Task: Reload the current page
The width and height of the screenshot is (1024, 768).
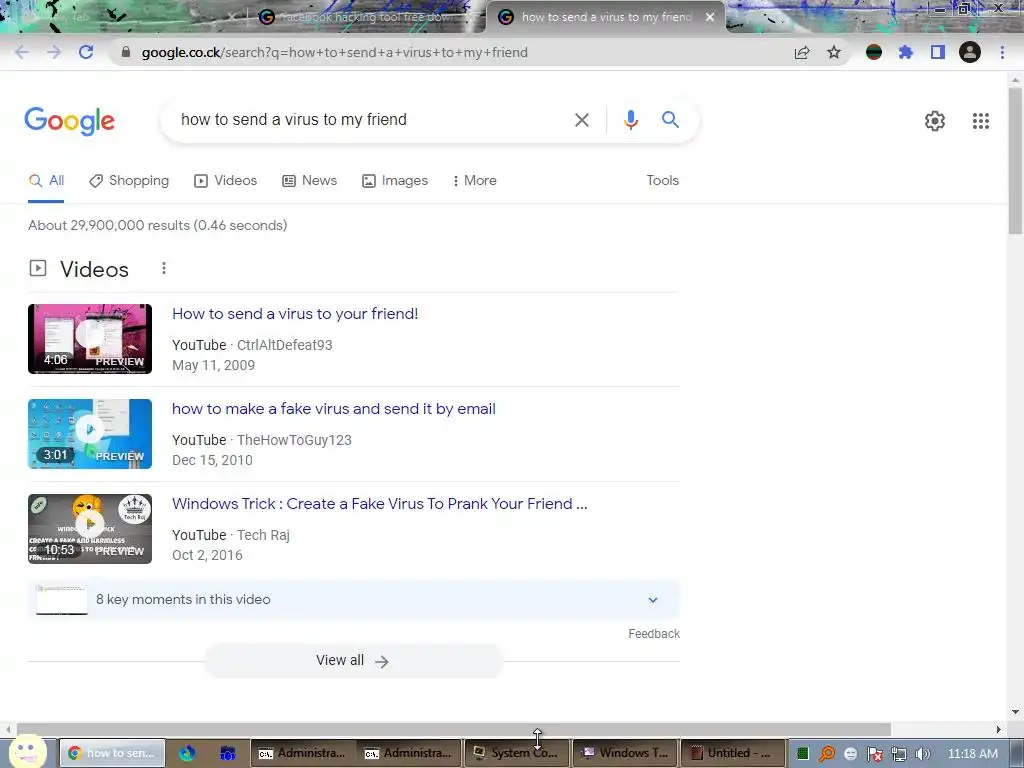Action: (x=86, y=52)
